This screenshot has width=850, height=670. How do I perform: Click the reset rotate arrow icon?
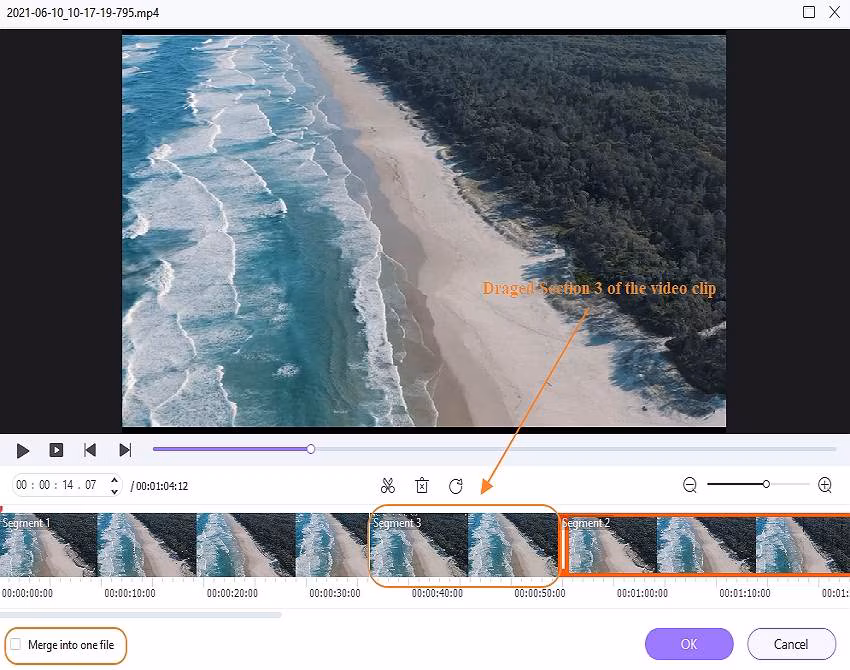click(456, 486)
